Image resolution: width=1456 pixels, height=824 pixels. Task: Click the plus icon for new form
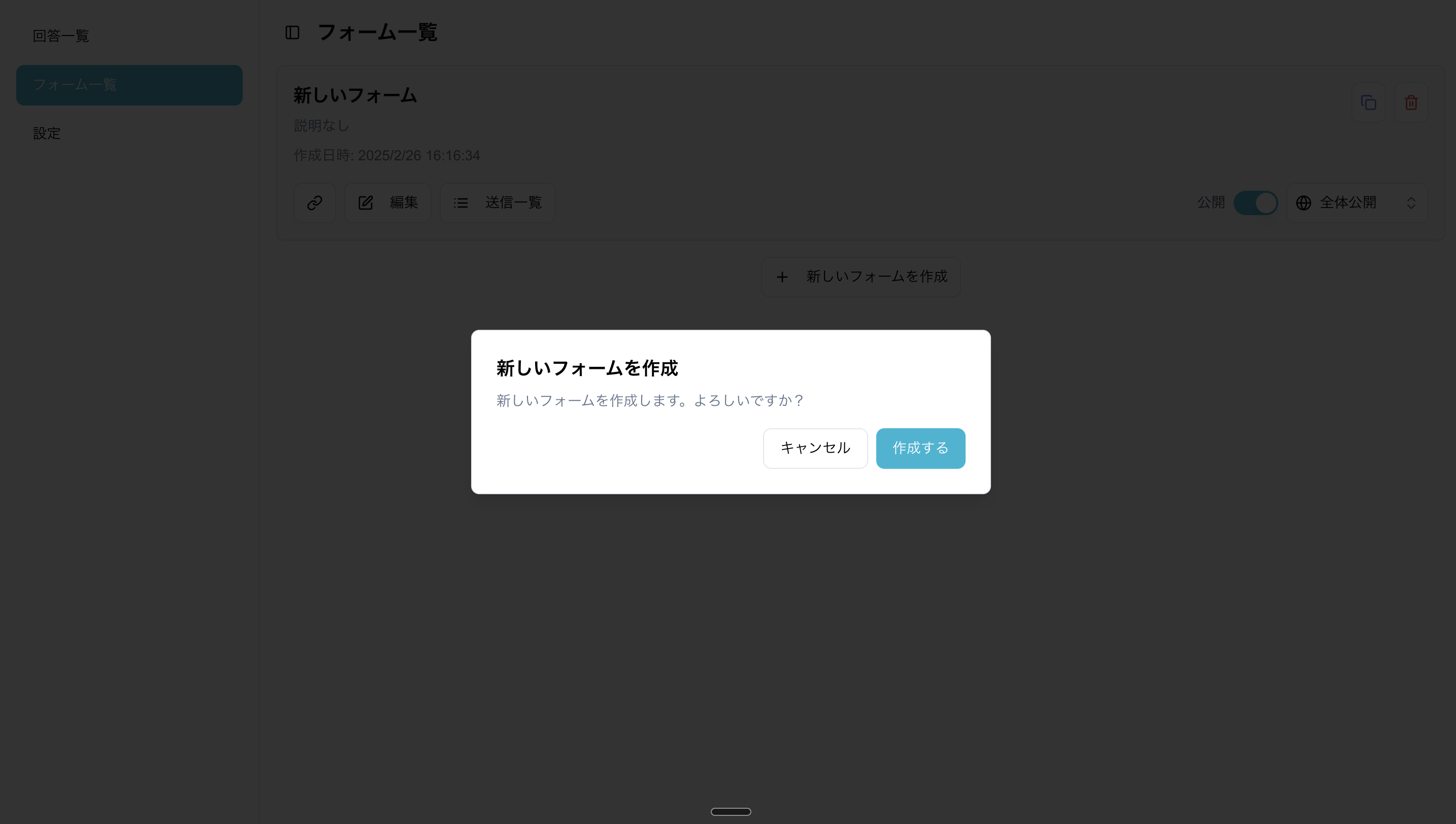click(782, 277)
